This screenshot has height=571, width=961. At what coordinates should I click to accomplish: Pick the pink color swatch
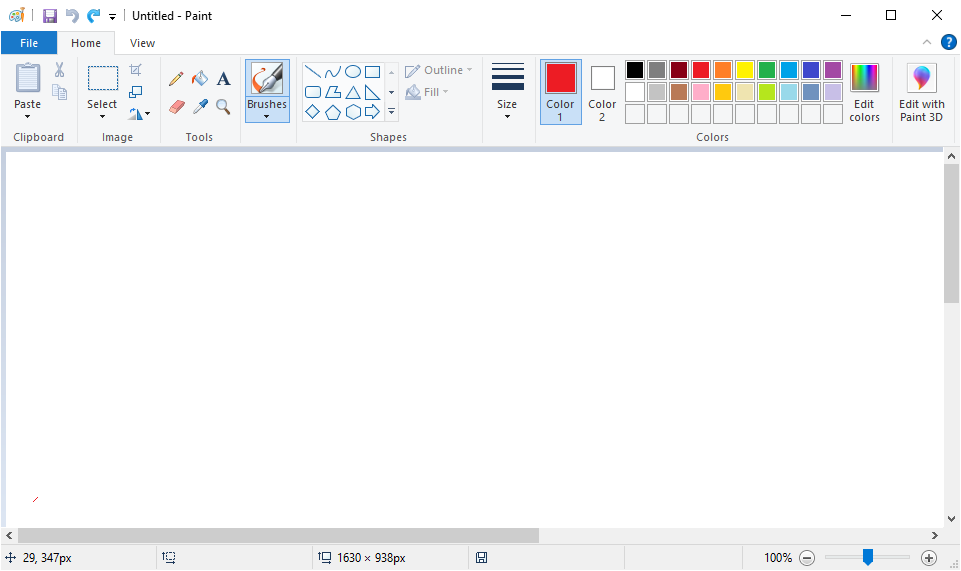[701, 92]
